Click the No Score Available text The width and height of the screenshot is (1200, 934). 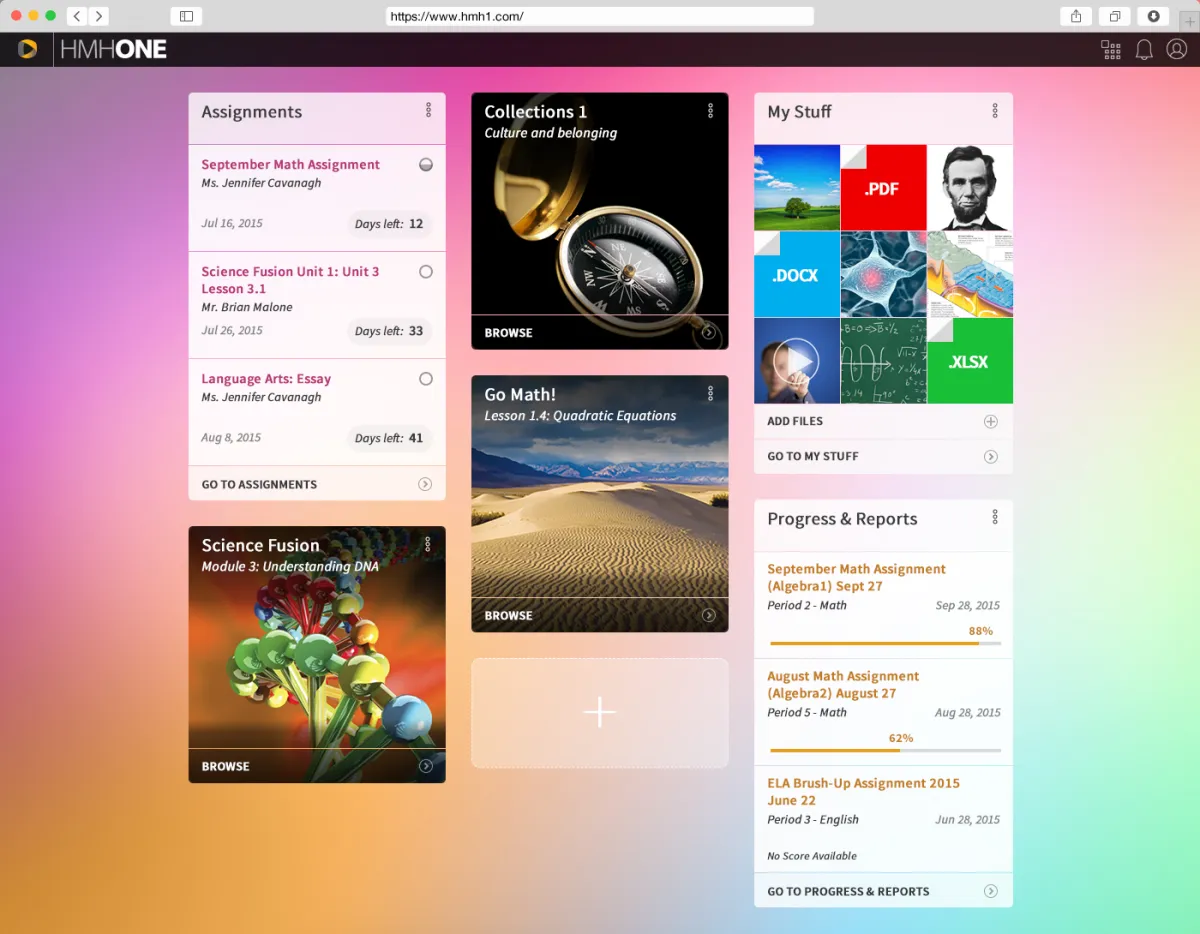(x=812, y=856)
